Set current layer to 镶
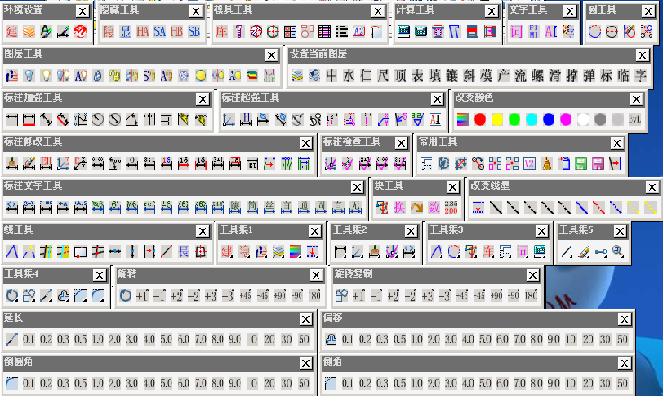The width and height of the screenshot is (664, 401). (452, 76)
